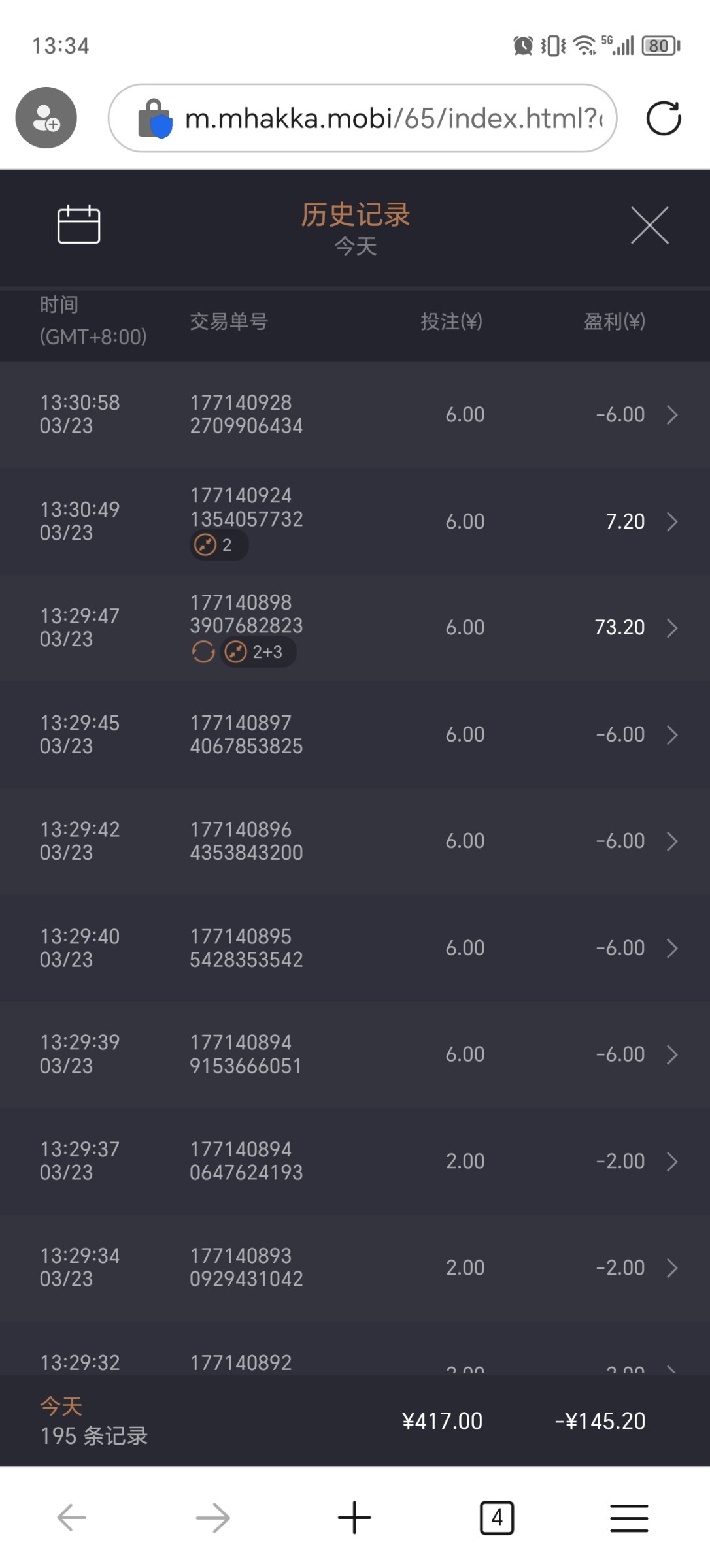This screenshot has width=710, height=1568.
Task: Tap the multiplier 2 badge on 13:30:49 record
Action: point(218,545)
